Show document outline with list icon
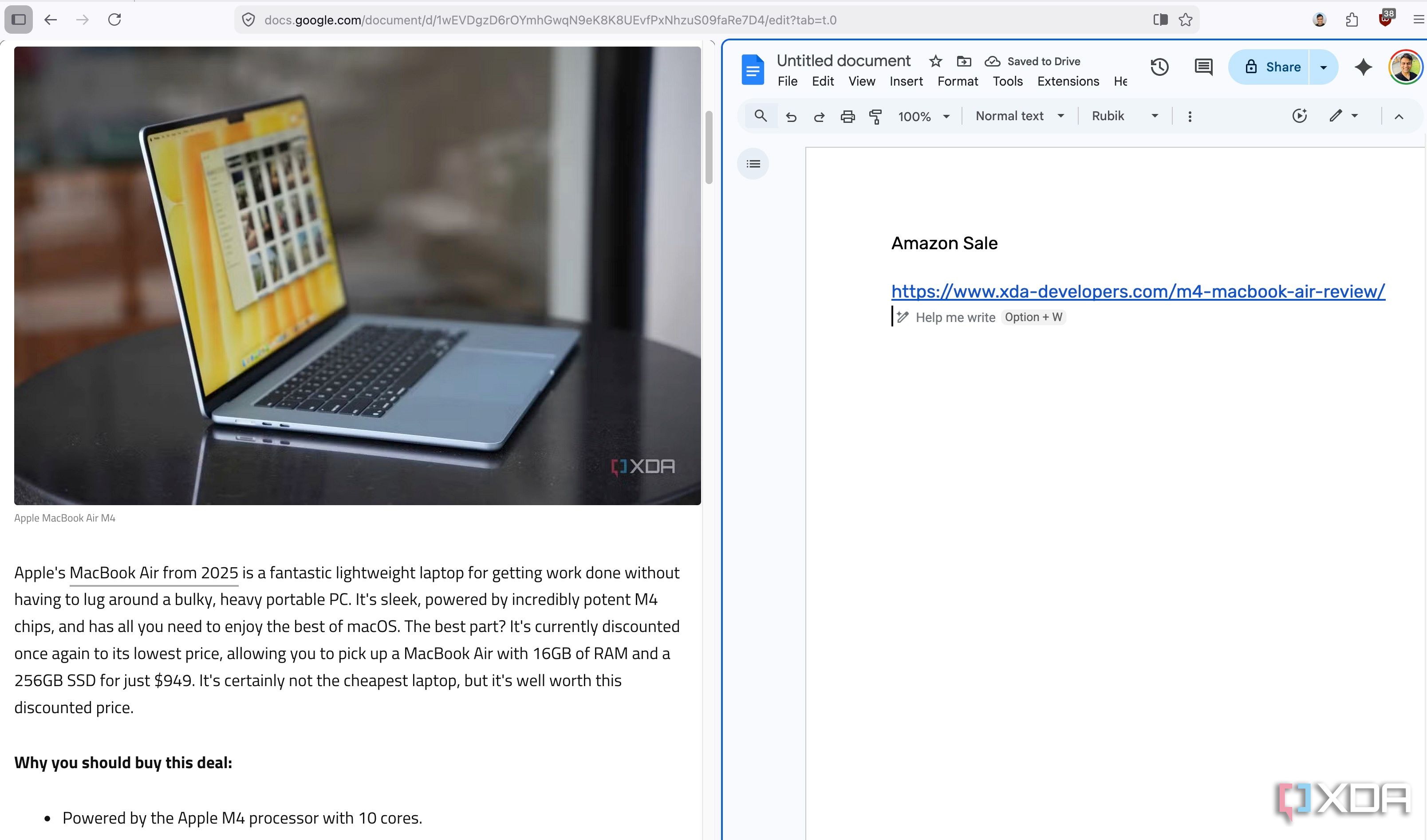 (753, 164)
